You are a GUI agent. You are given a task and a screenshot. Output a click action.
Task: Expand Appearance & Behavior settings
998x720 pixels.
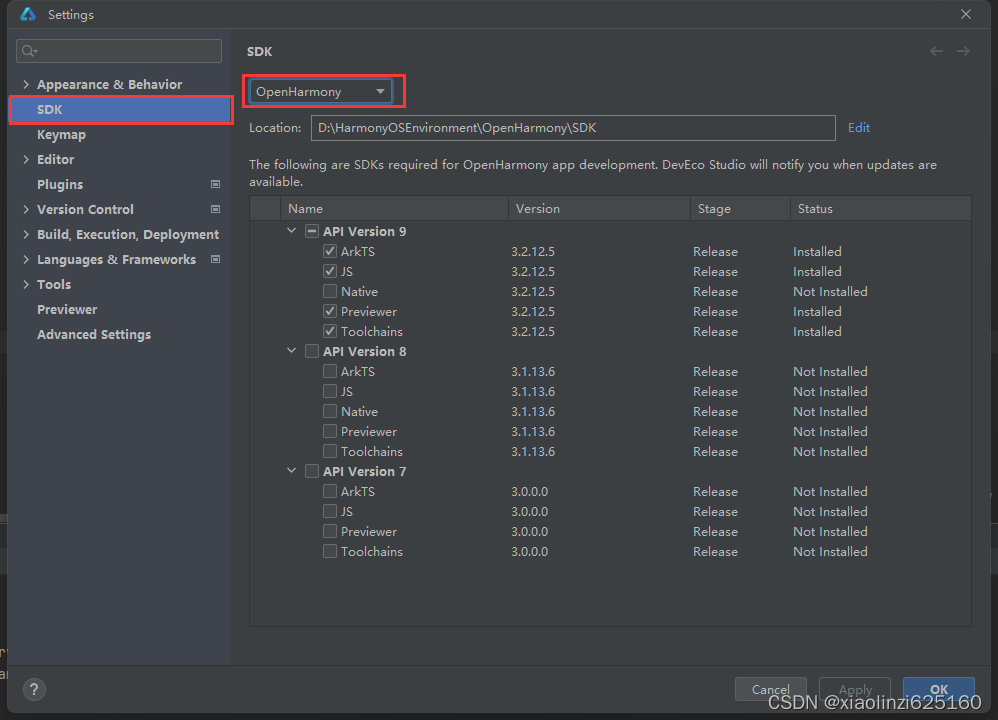[x=25, y=84]
